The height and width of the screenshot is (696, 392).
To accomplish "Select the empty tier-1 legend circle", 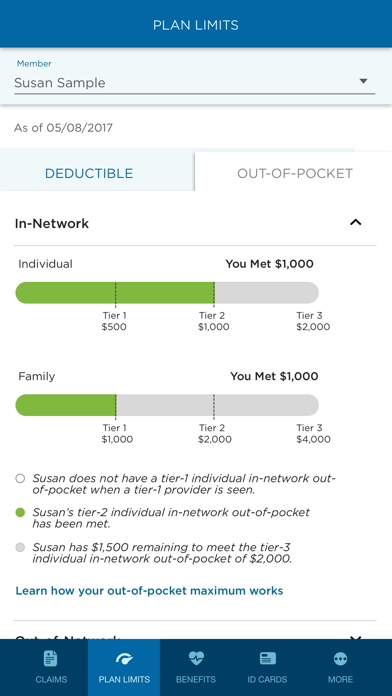I will [20, 478].
